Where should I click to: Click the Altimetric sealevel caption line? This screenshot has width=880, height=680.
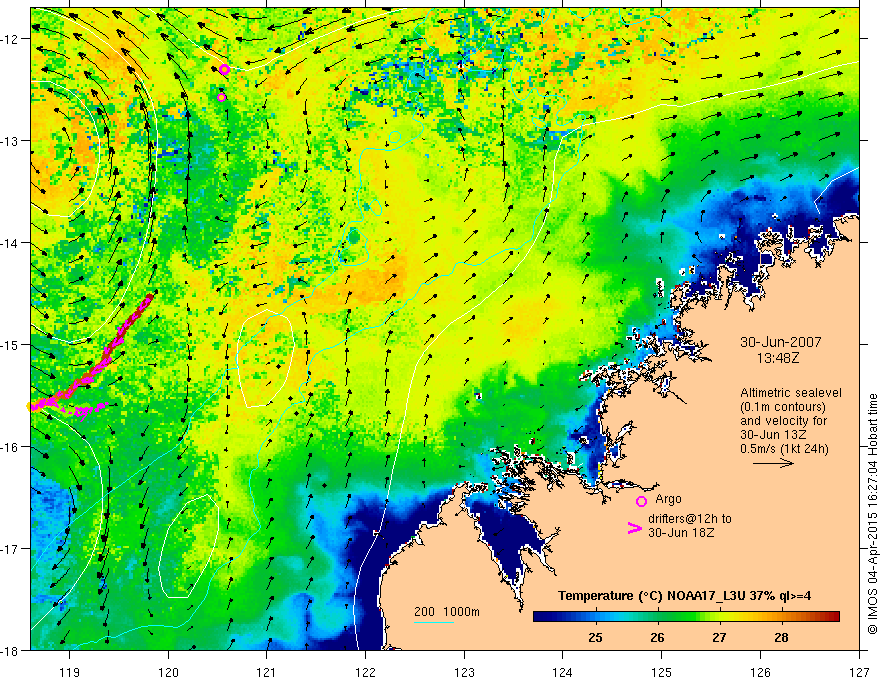click(x=791, y=393)
